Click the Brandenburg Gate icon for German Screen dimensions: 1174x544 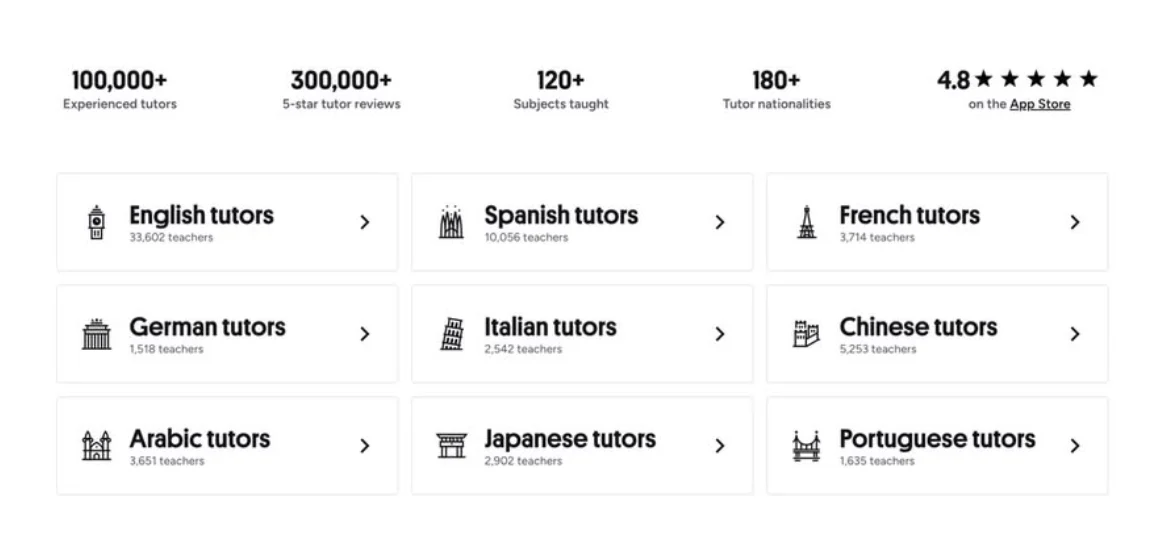(96, 334)
